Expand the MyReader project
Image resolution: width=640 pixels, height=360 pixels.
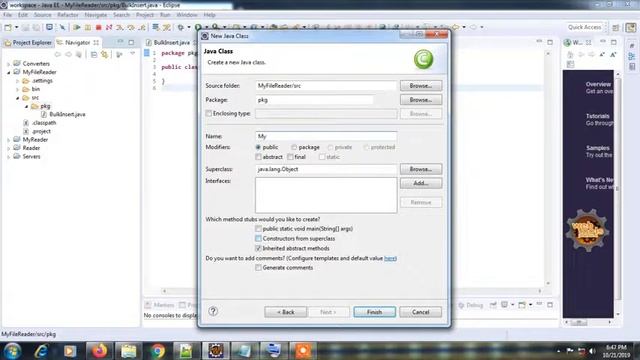(x=9, y=140)
